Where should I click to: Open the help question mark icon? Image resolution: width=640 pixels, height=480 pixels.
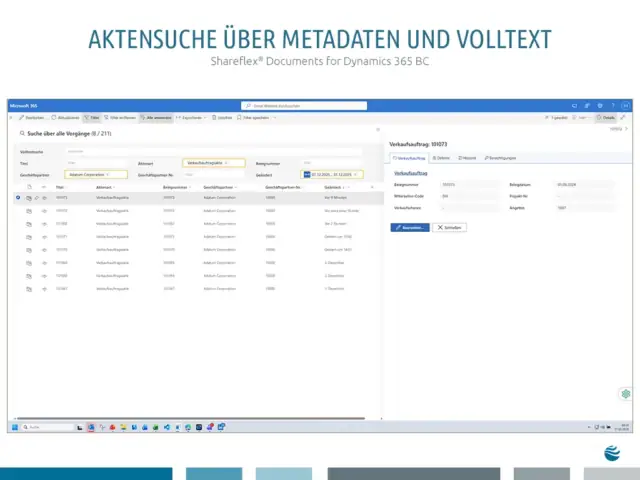[x=613, y=106]
